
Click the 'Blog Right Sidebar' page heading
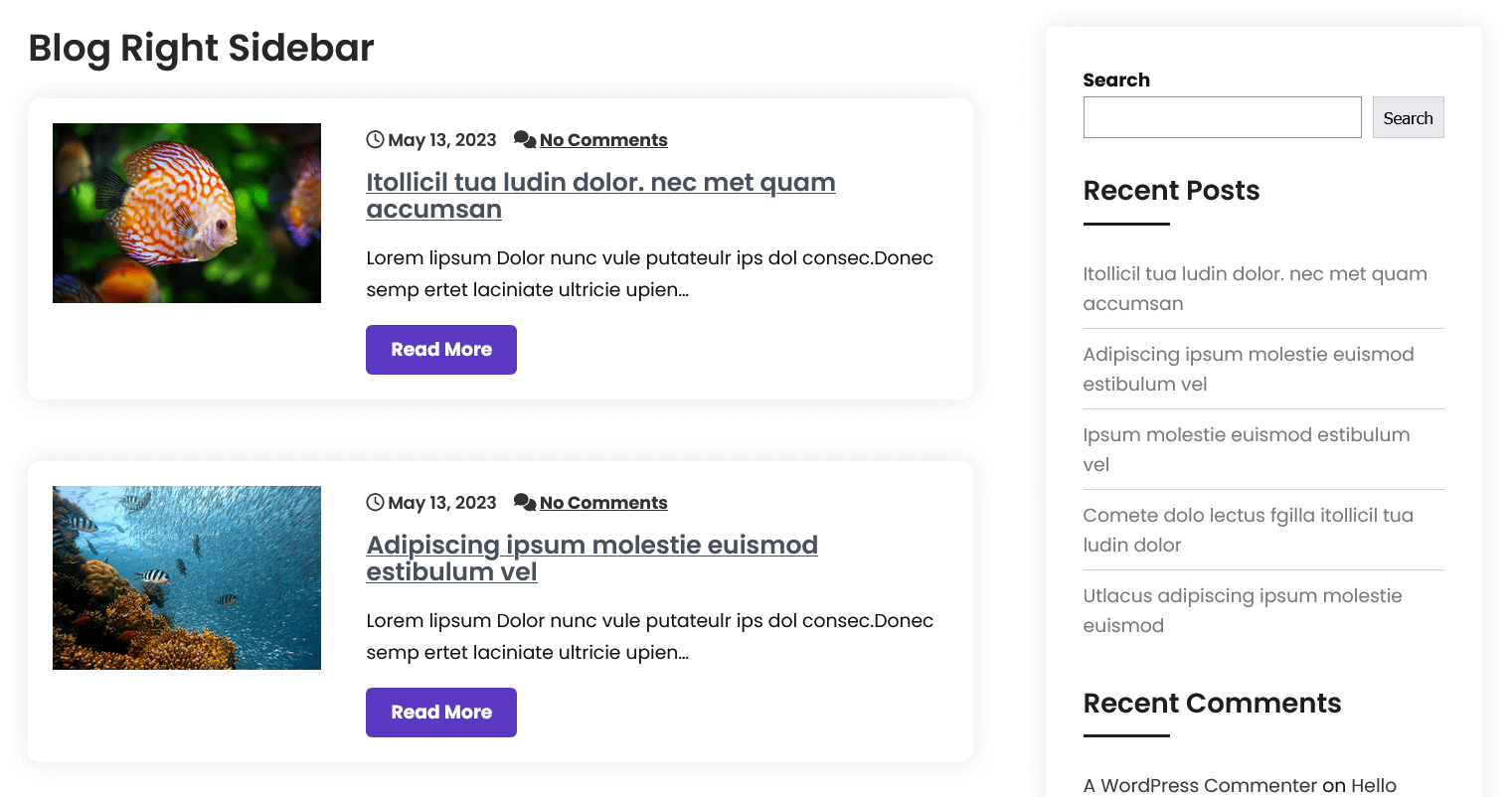pyautogui.click(x=201, y=48)
